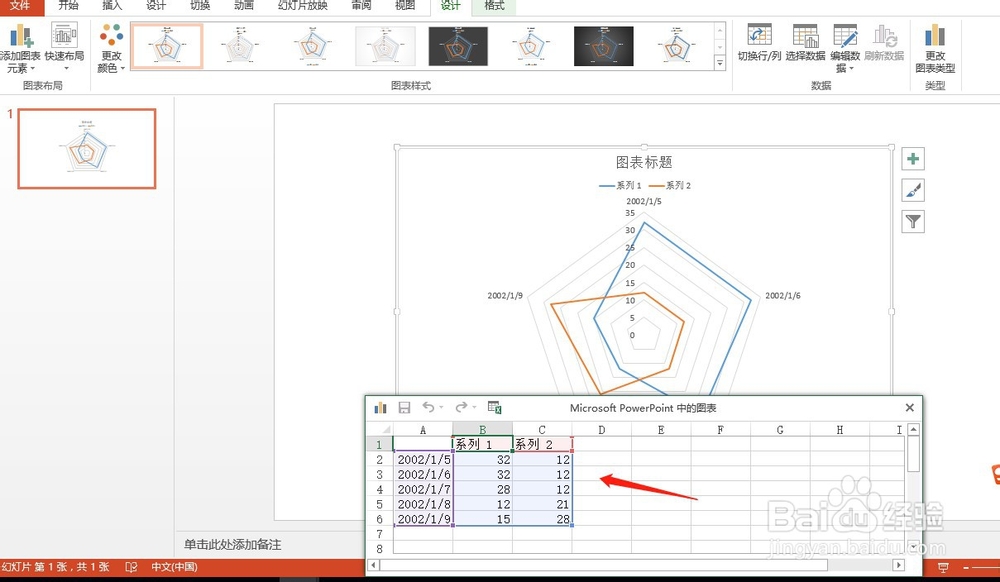Switch to the Slide Show (幻灯片放映) tab
This screenshot has width=1000, height=582.
pyautogui.click(x=303, y=6)
